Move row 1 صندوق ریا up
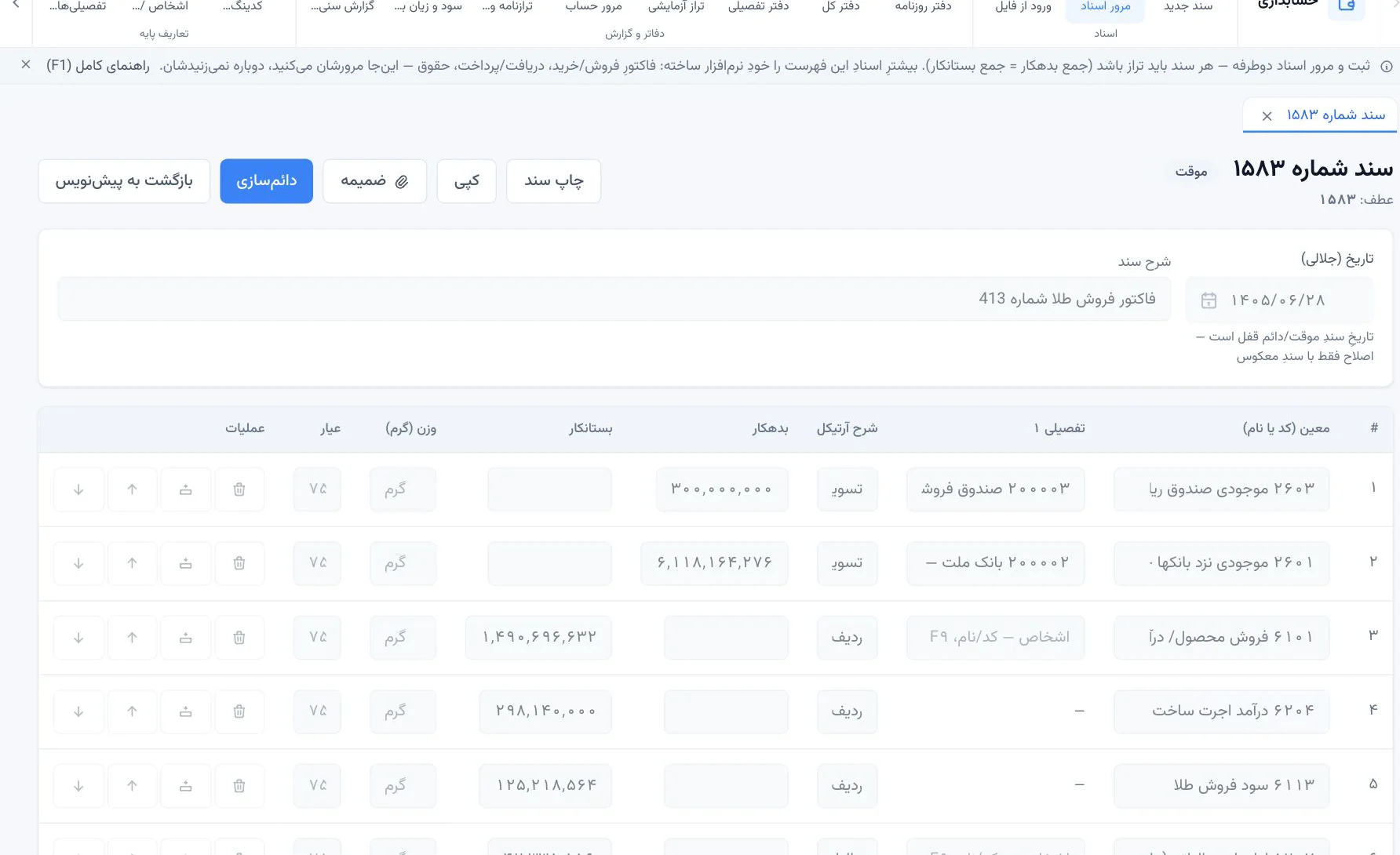The width and height of the screenshot is (1400, 855). point(132,489)
